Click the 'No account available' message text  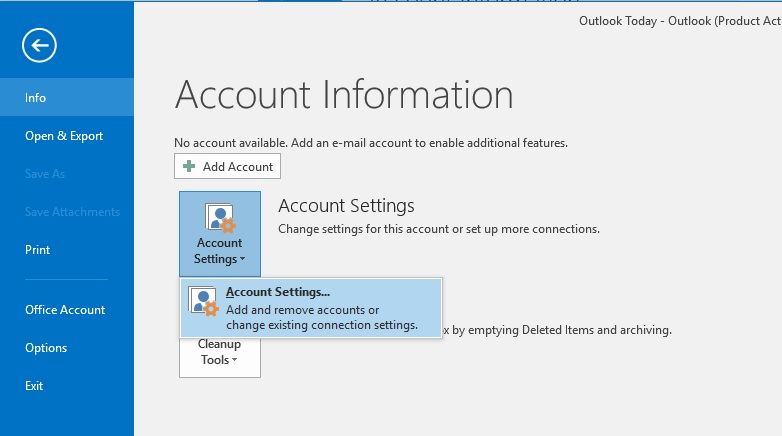tap(371, 143)
